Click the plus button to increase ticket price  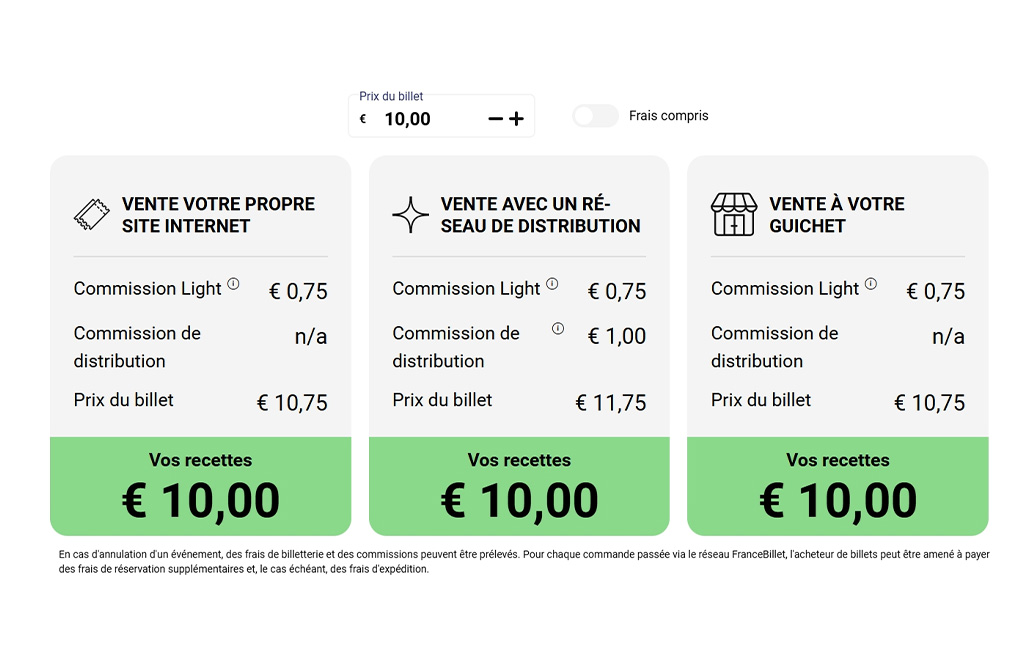pyautogui.click(x=516, y=119)
